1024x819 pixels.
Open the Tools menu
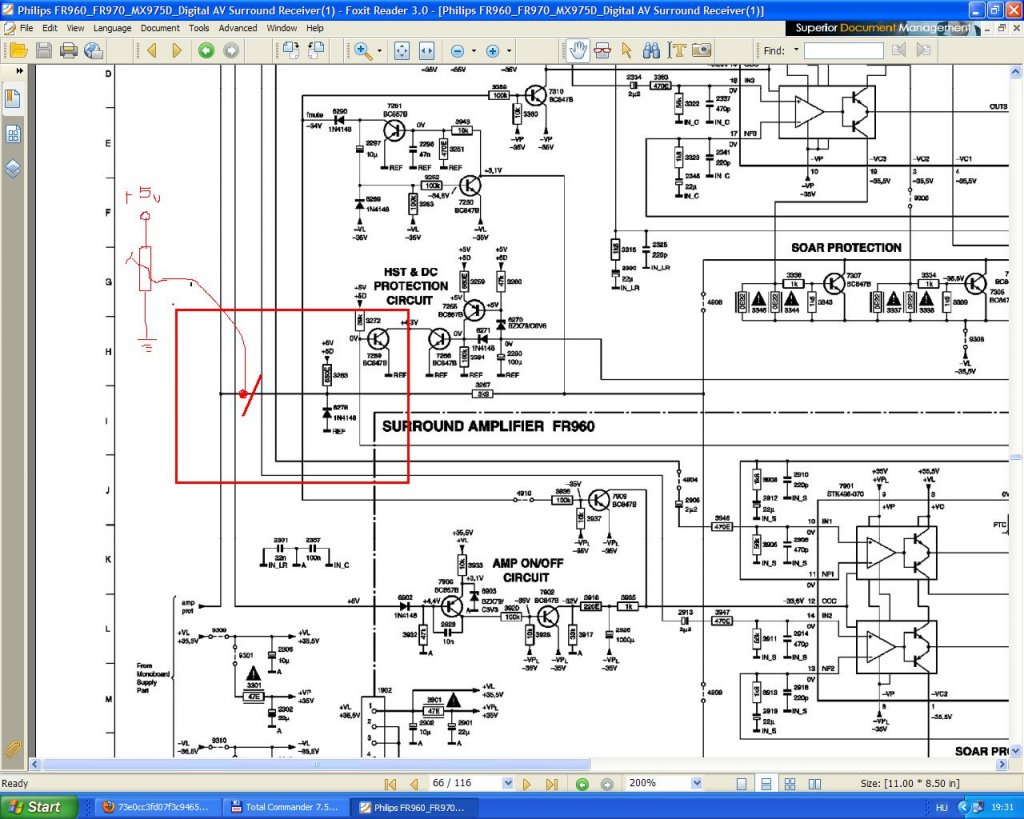point(199,28)
